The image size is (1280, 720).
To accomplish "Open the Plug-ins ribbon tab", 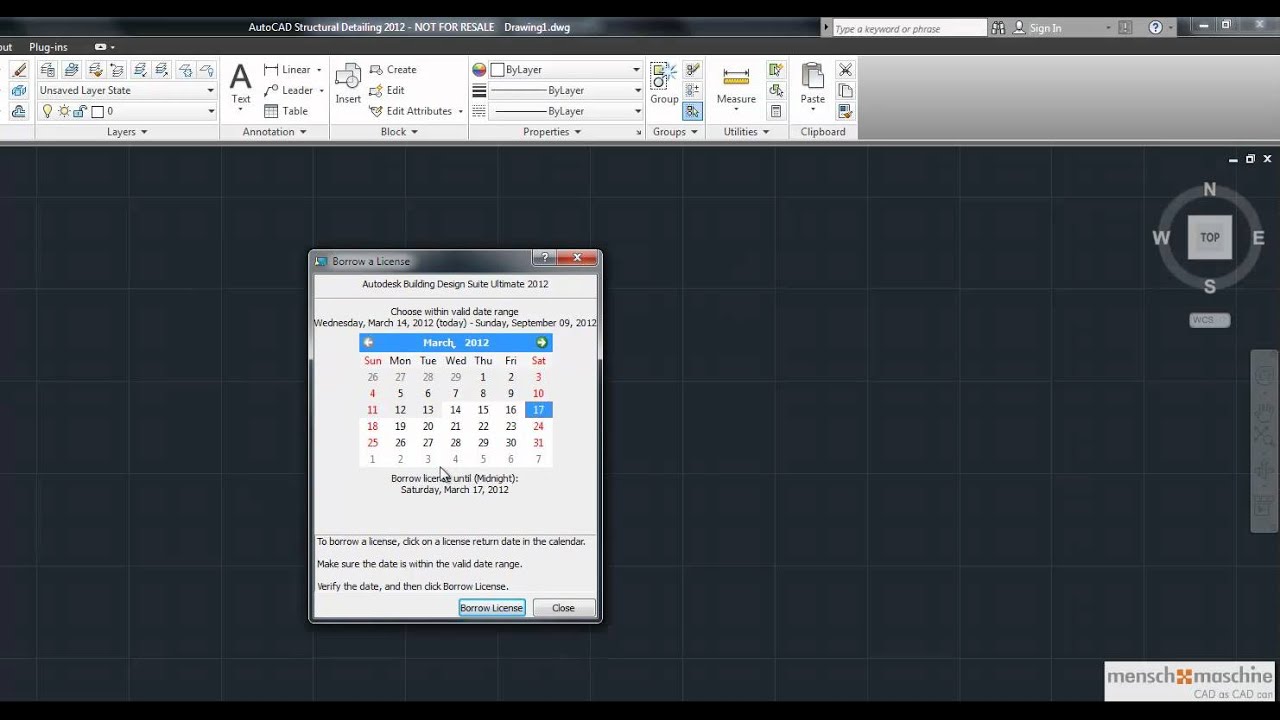I will click(x=48, y=47).
